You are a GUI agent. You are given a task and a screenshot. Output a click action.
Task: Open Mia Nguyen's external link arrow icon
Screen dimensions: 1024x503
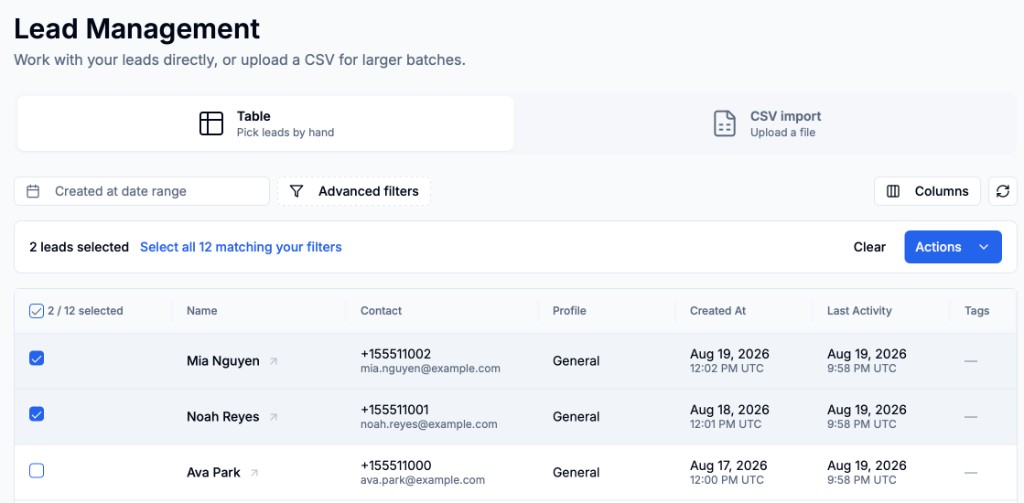(x=274, y=361)
